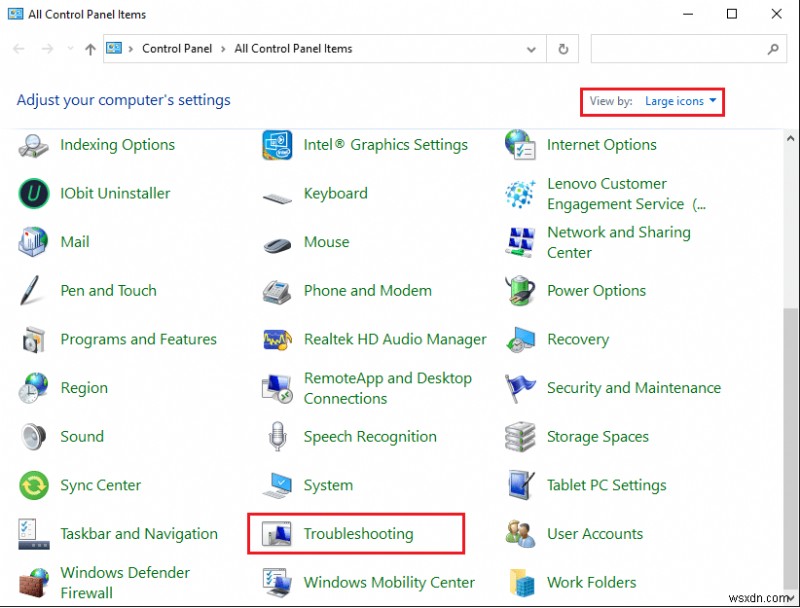Viewport: 800px width, 608px height.
Task: Open Indexing Options
Action: point(117,145)
